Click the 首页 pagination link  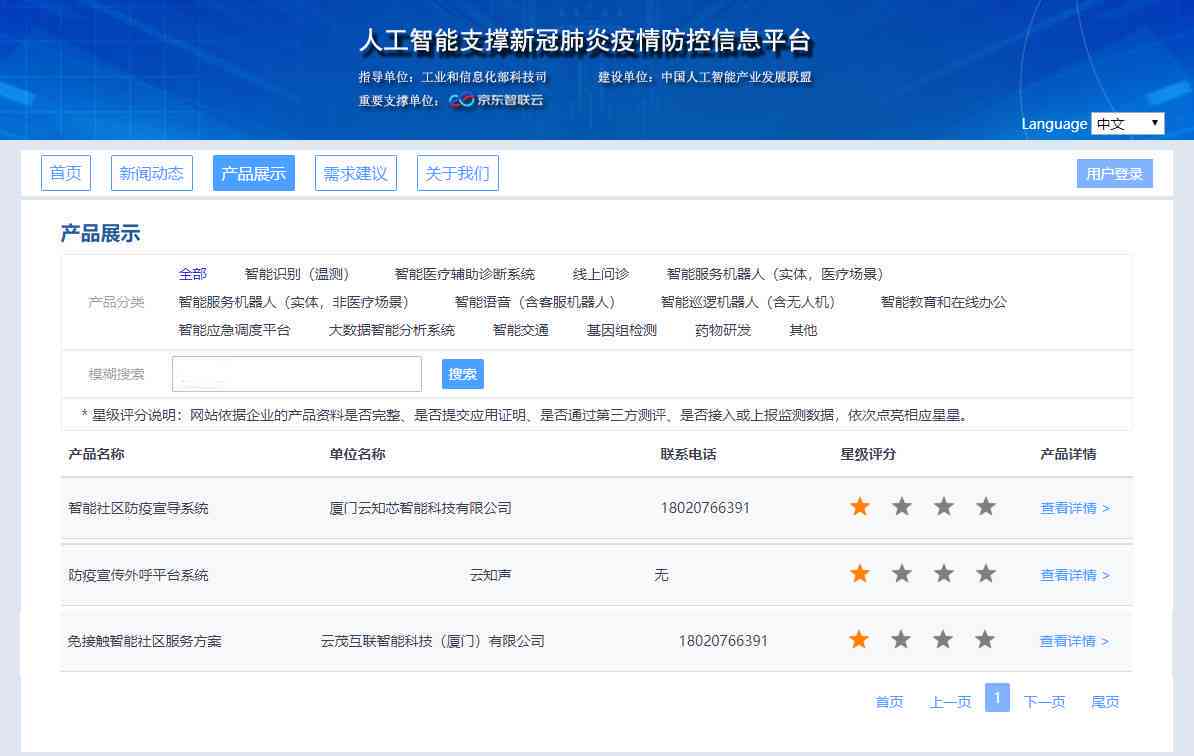point(889,702)
